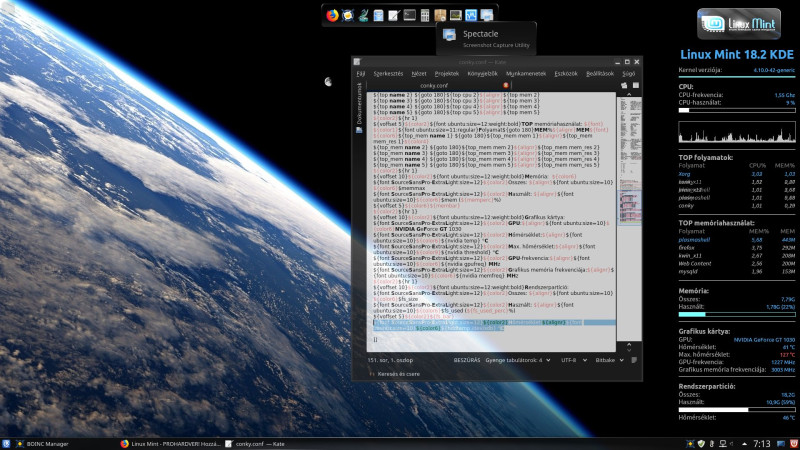
Task: Open the Bitbake syntax mode dropdown
Action: [609, 360]
